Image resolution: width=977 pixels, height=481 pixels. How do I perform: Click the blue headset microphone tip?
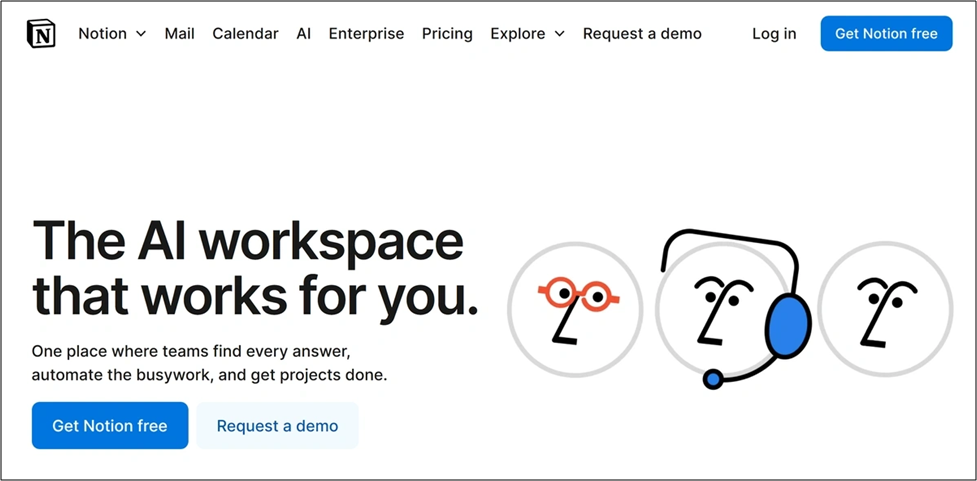pyautogui.click(x=713, y=379)
